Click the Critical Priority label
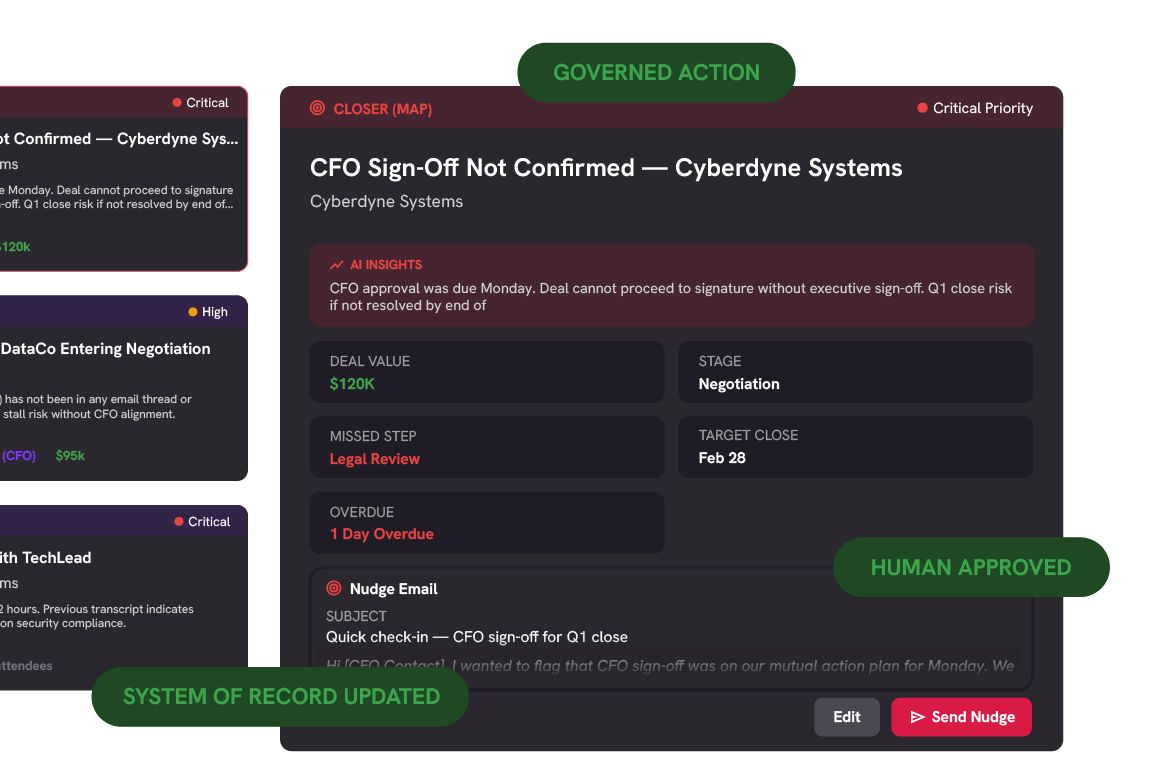 pyautogui.click(x=983, y=108)
